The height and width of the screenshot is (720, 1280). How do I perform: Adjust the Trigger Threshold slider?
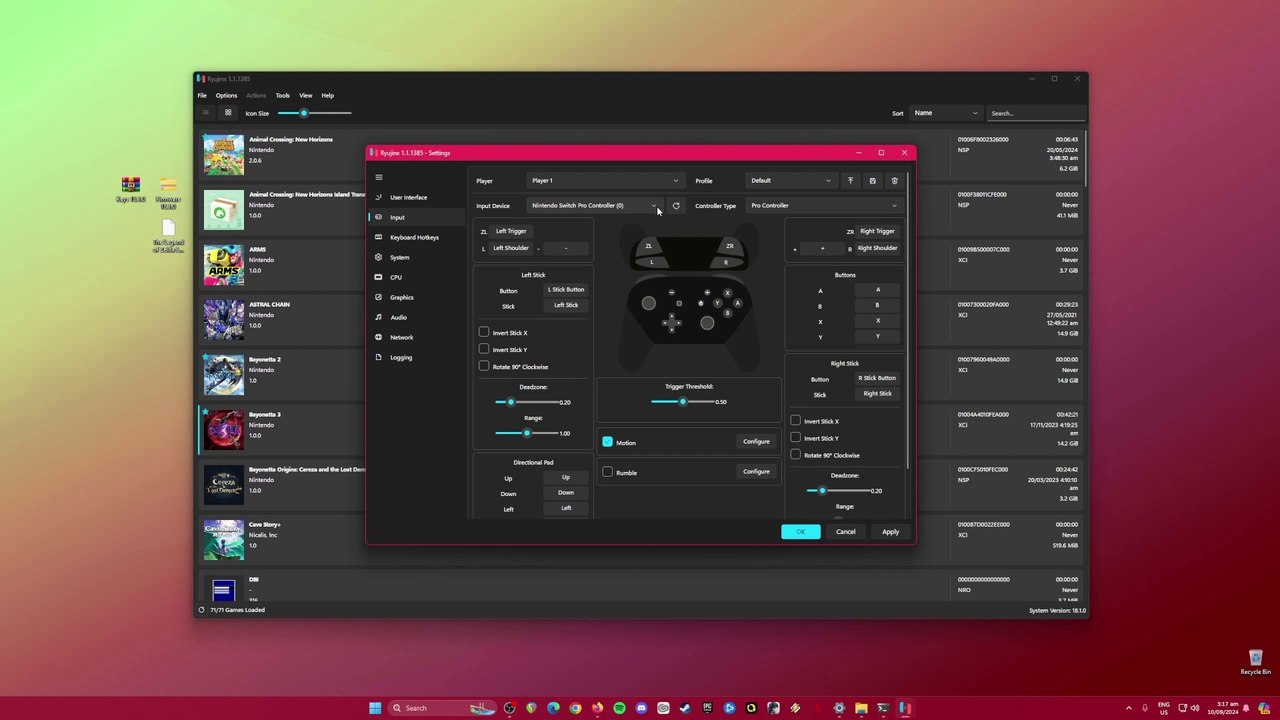point(681,402)
